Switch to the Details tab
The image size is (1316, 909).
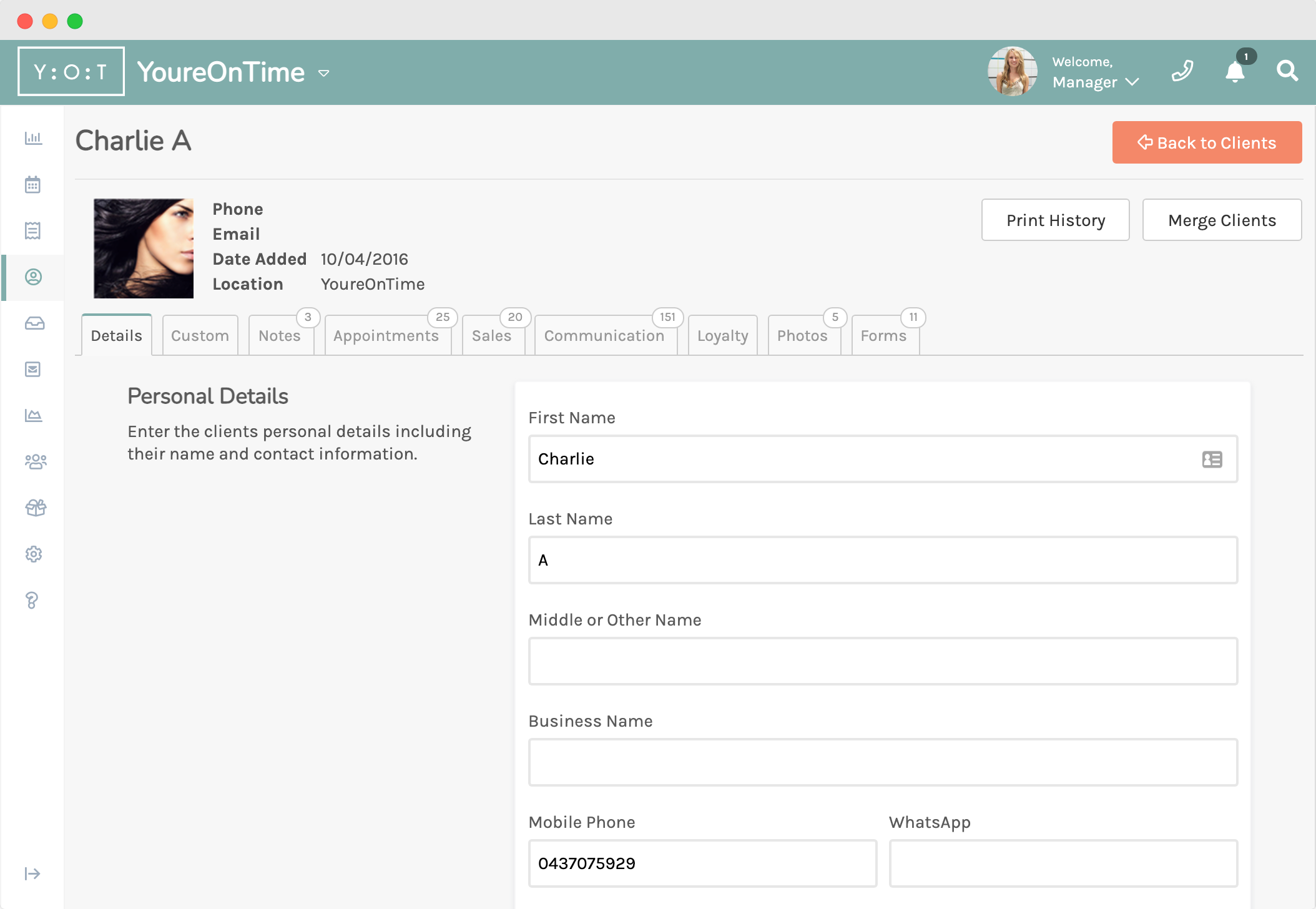[x=117, y=336]
